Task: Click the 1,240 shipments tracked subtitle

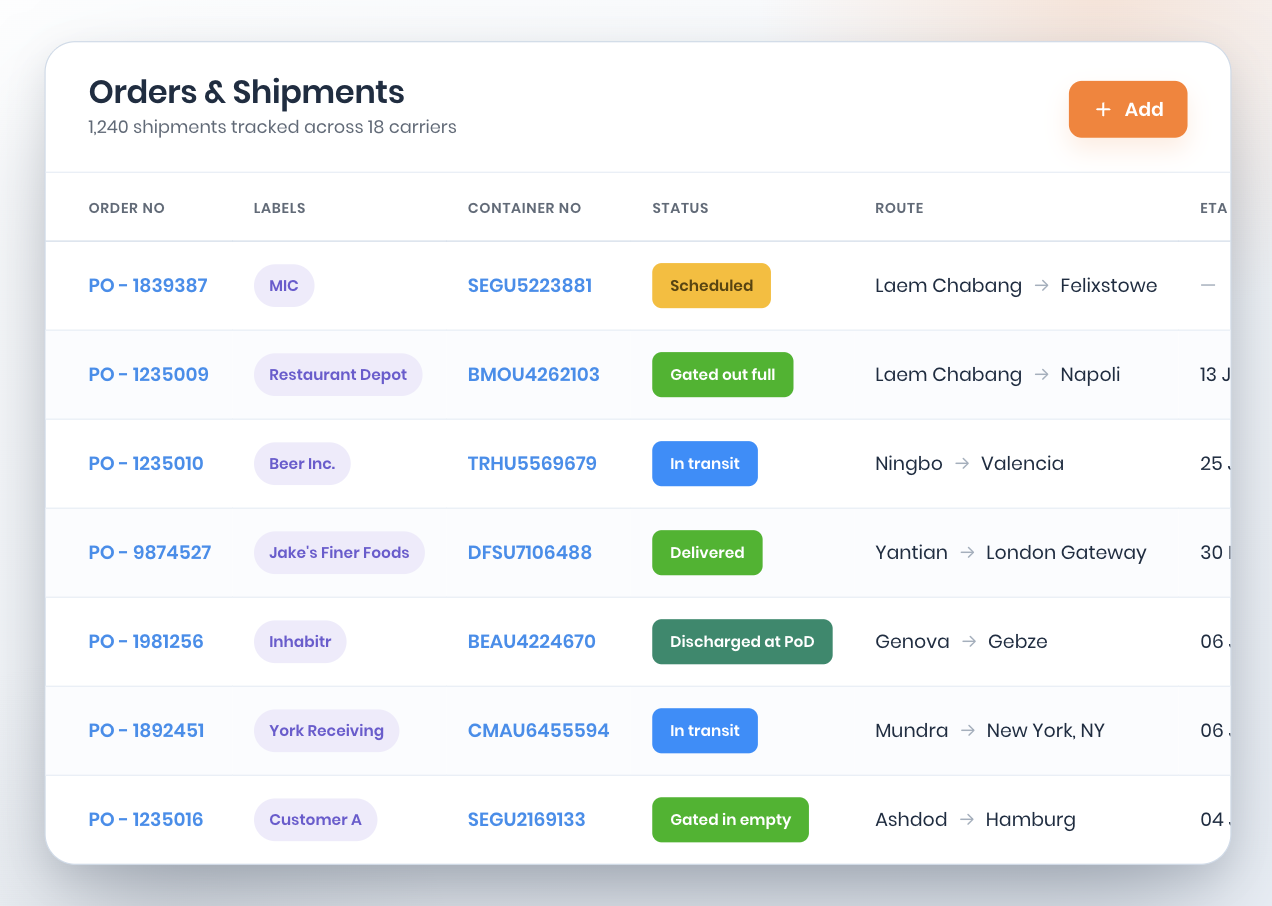Action: (273, 127)
